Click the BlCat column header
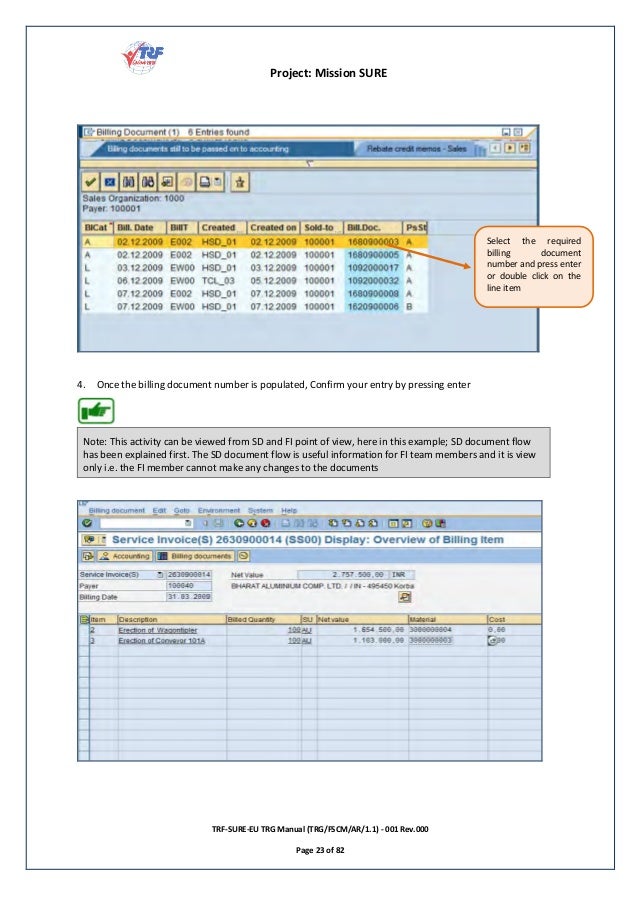The image size is (638, 903). point(96,227)
